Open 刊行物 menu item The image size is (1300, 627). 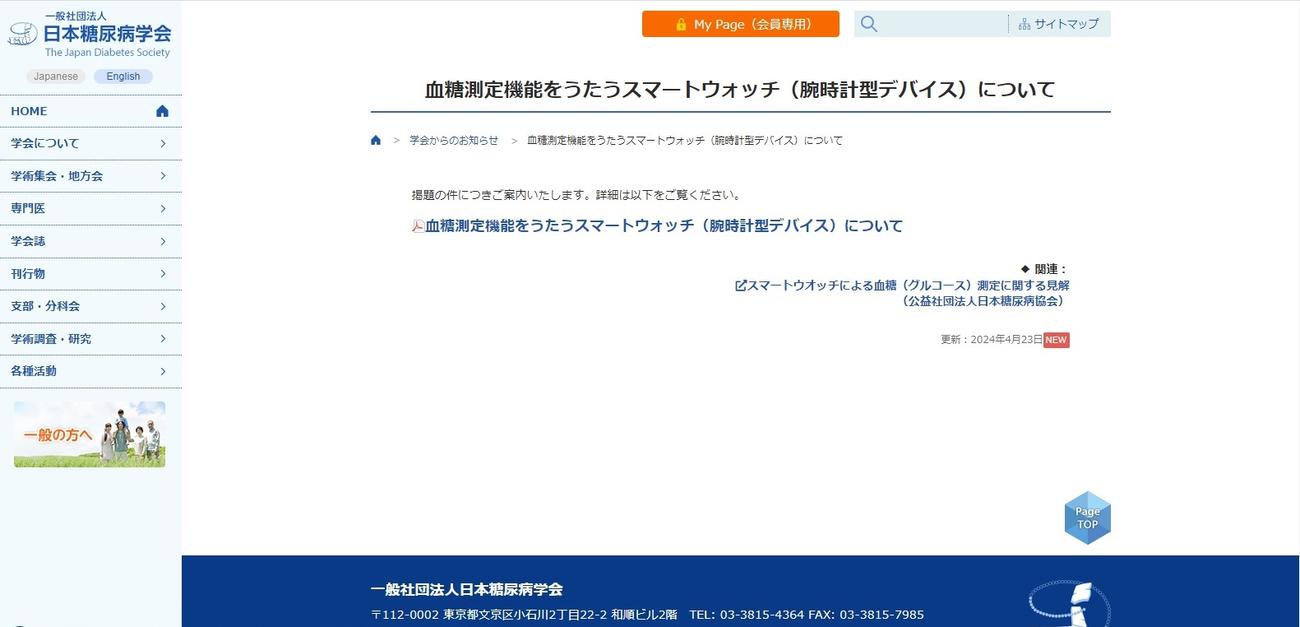91,274
